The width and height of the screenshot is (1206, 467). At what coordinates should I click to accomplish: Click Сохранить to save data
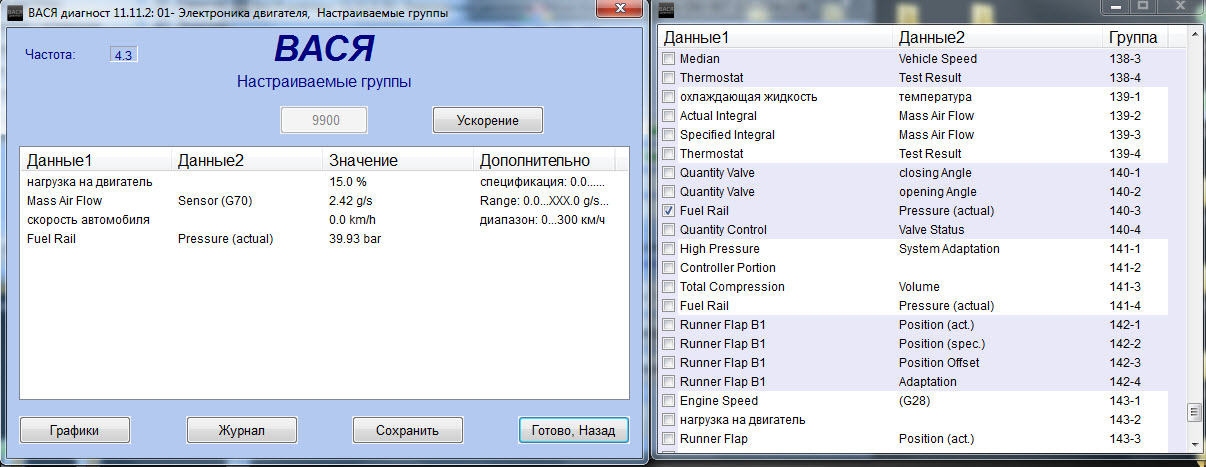(407, 431)
